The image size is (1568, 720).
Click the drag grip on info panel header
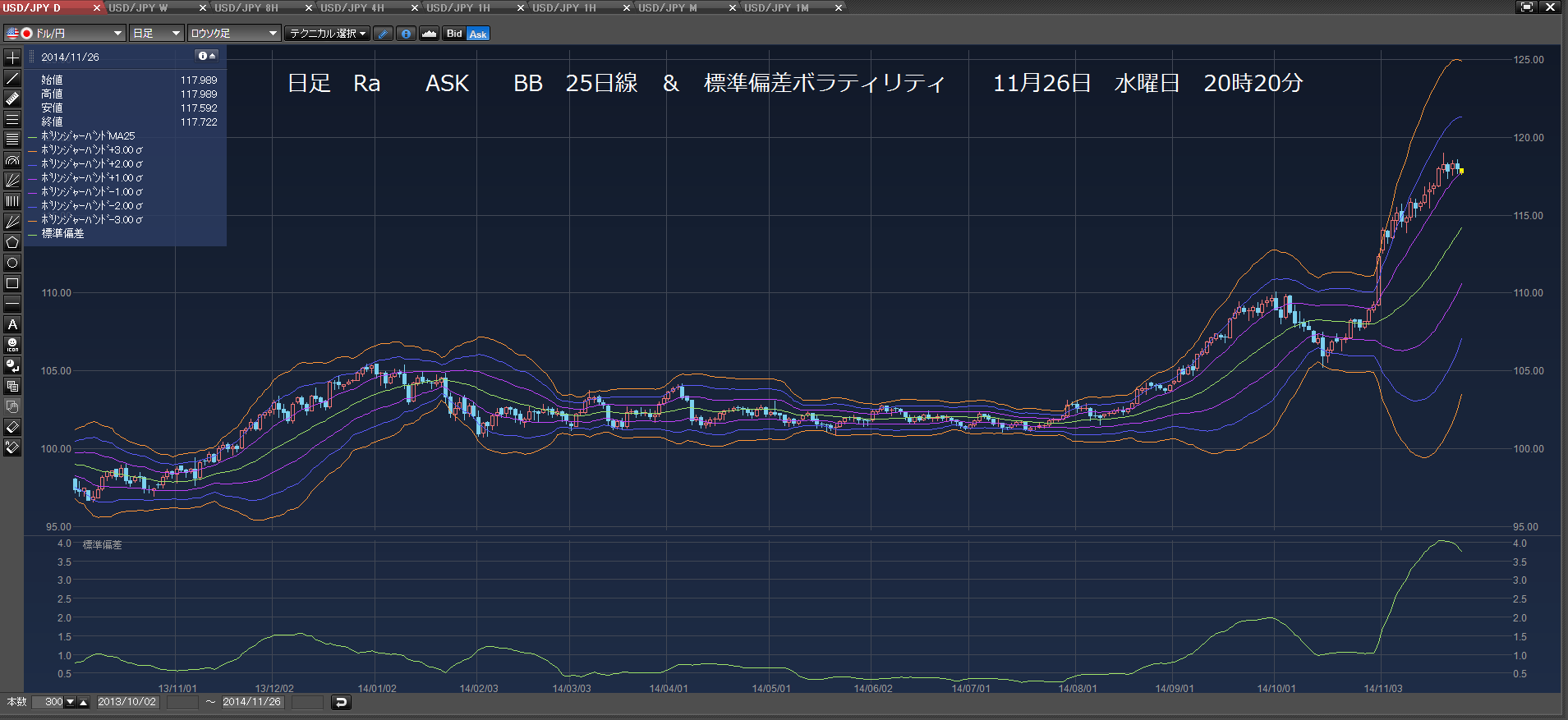point(32,57)
